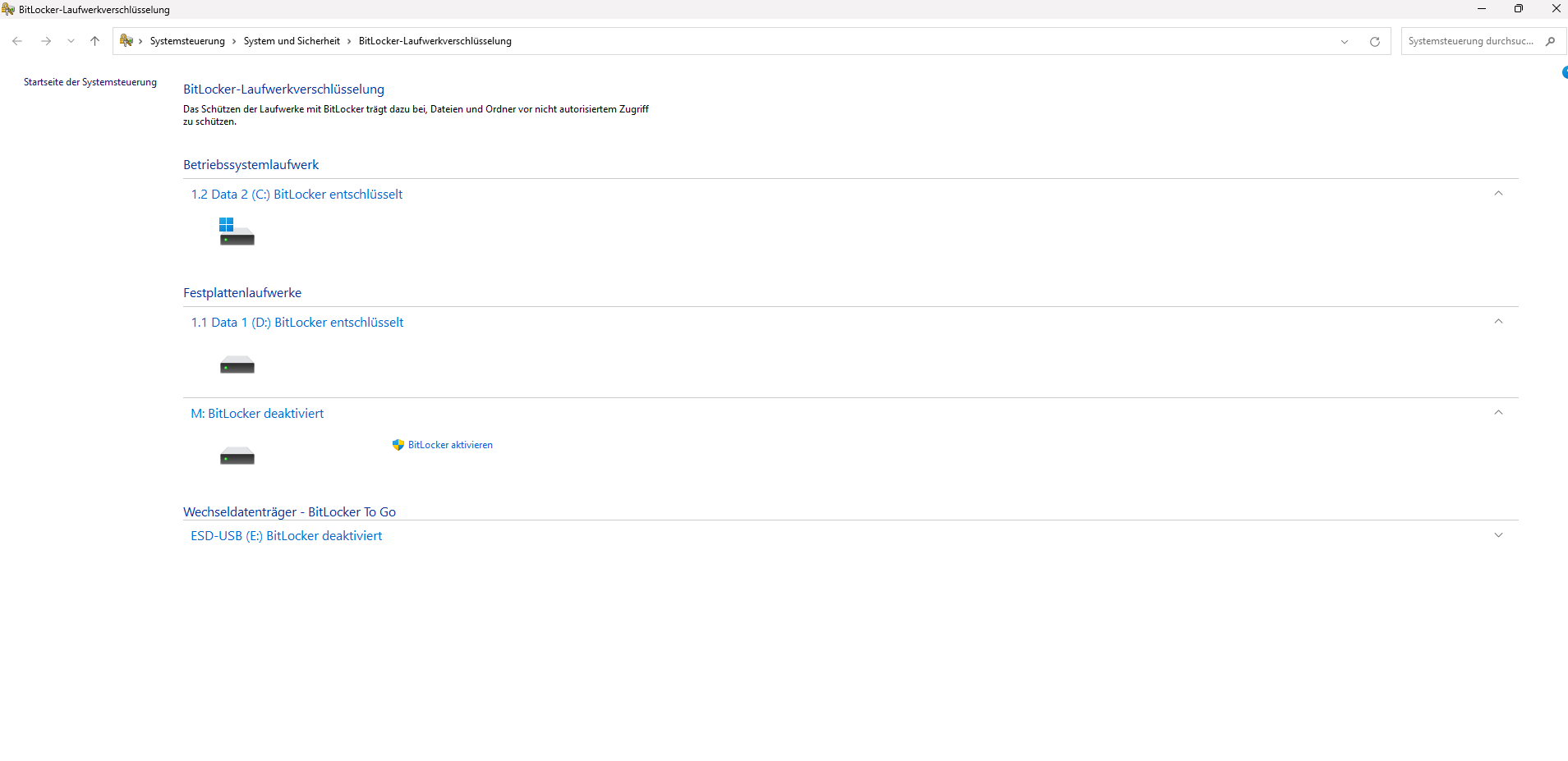The image size is (1568, 761).
Task: Click the 1.2 Data 2 (C:) drive entry
Action: tap(297, 195)
